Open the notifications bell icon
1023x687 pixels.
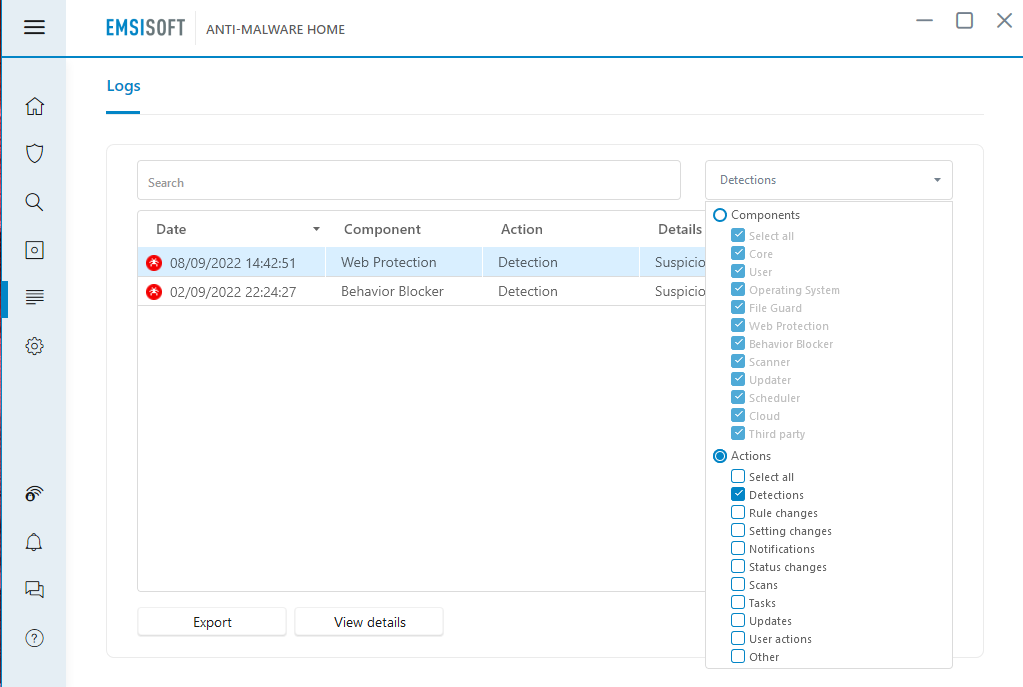tap(34, 542)
